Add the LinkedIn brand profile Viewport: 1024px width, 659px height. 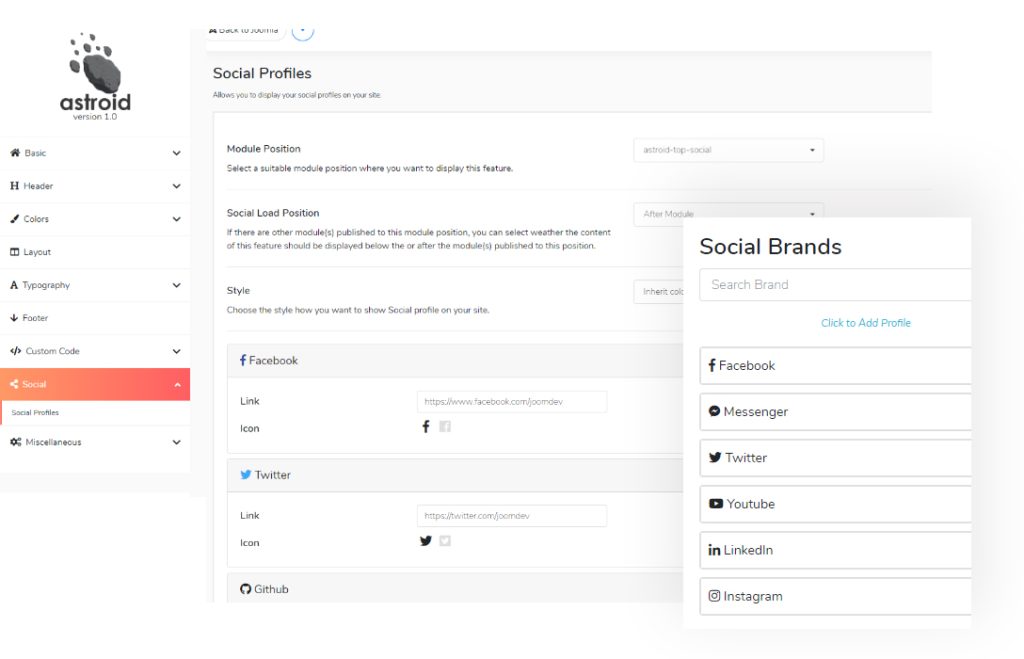pyautogui.click(x=835, y=550)
